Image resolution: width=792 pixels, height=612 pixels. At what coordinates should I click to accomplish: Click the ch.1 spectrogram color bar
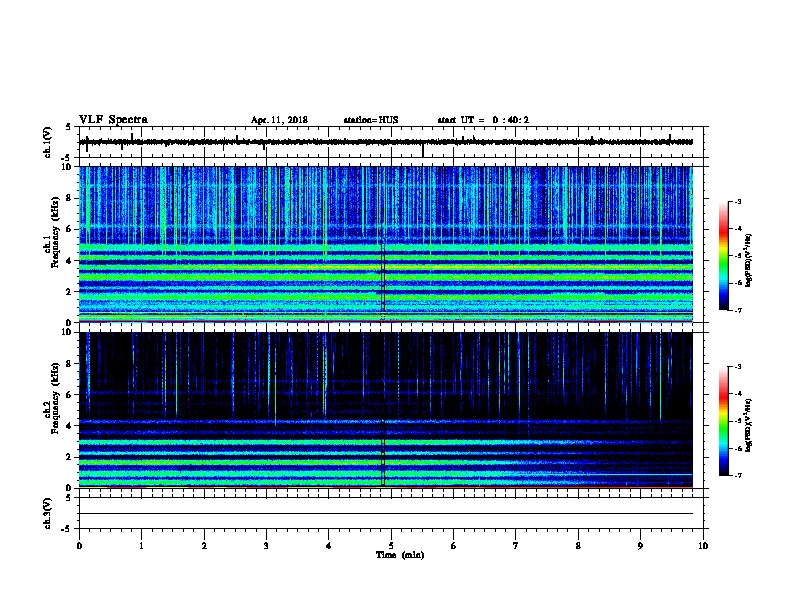point(723,256)
